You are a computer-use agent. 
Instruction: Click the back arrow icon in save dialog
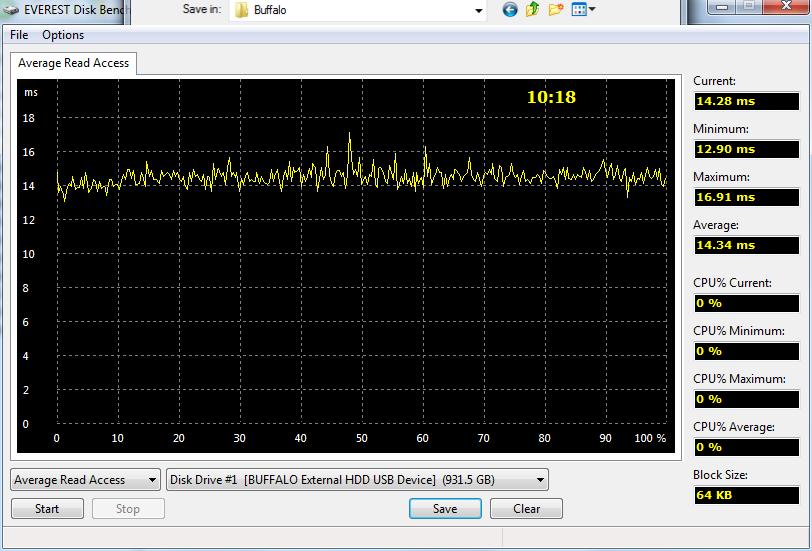click(x=510, y=10)
